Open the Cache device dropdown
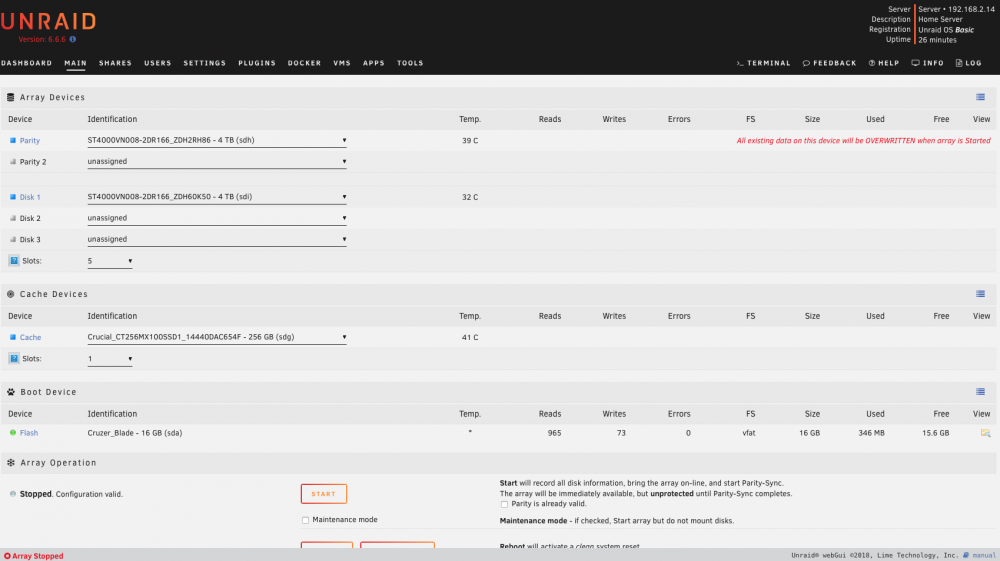Image resolution: width=1000 pixels, height=561 pixels. [217, 337]
